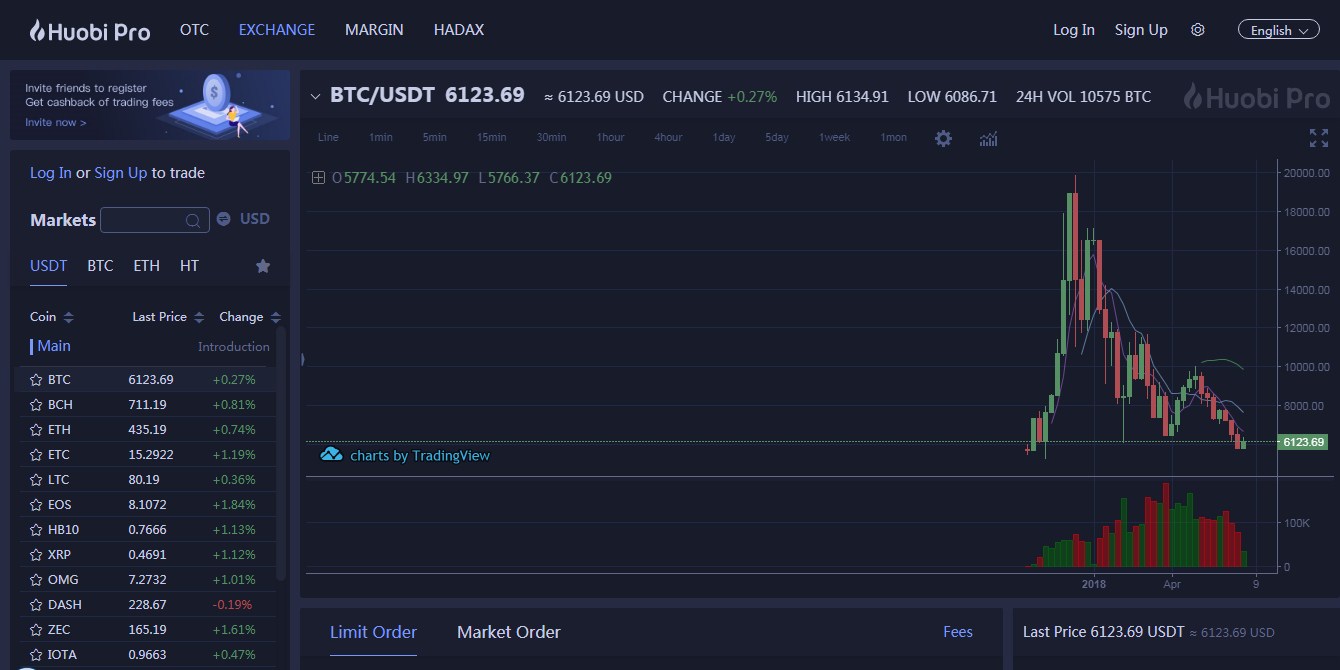Go to EXCHANGE menu item
Image resolution: width=1340 pixels, height=670 pixels.
tap(277, 30)
